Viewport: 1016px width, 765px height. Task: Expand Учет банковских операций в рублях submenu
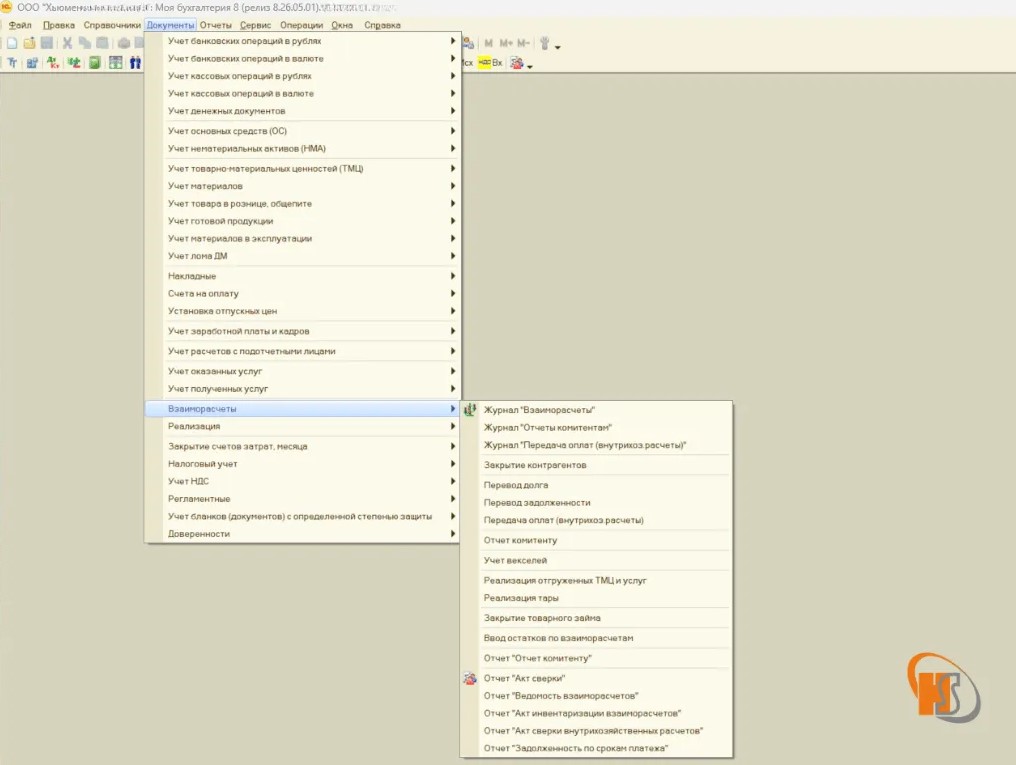click(302, 41)
